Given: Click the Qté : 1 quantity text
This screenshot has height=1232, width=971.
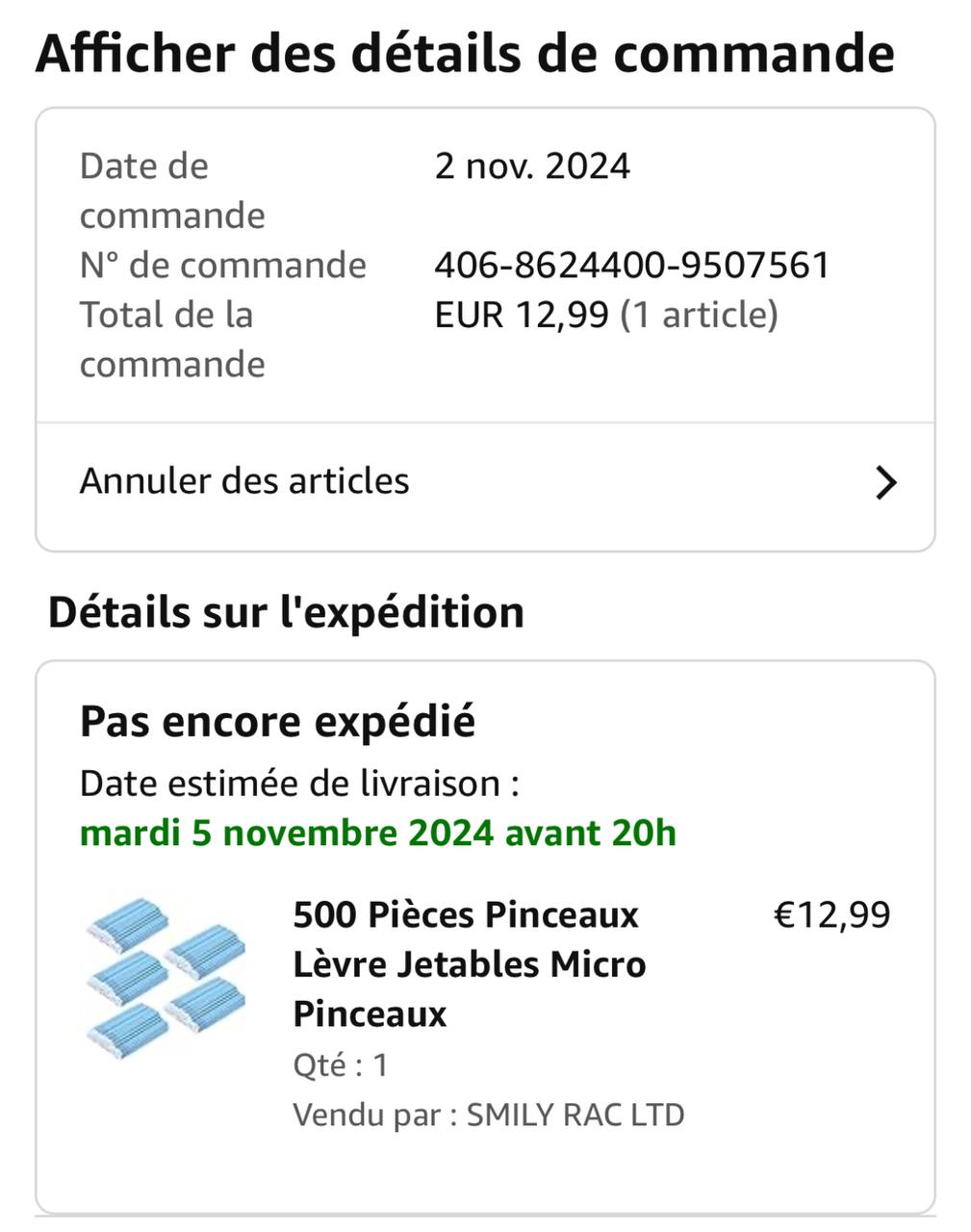Looking at the screenshot, I should coord(341,1065).
